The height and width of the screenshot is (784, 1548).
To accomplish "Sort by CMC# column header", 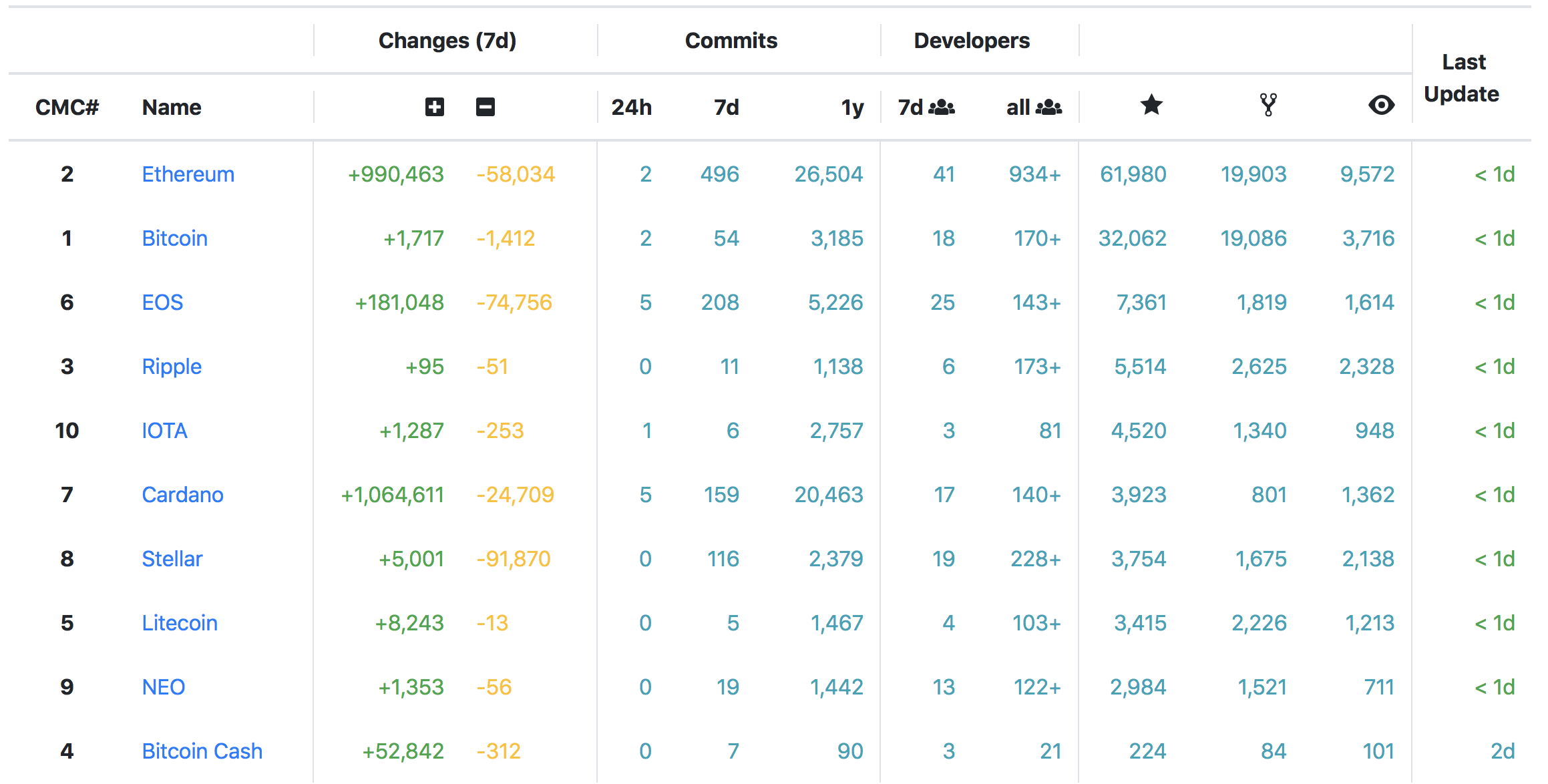I will point(67,107).
